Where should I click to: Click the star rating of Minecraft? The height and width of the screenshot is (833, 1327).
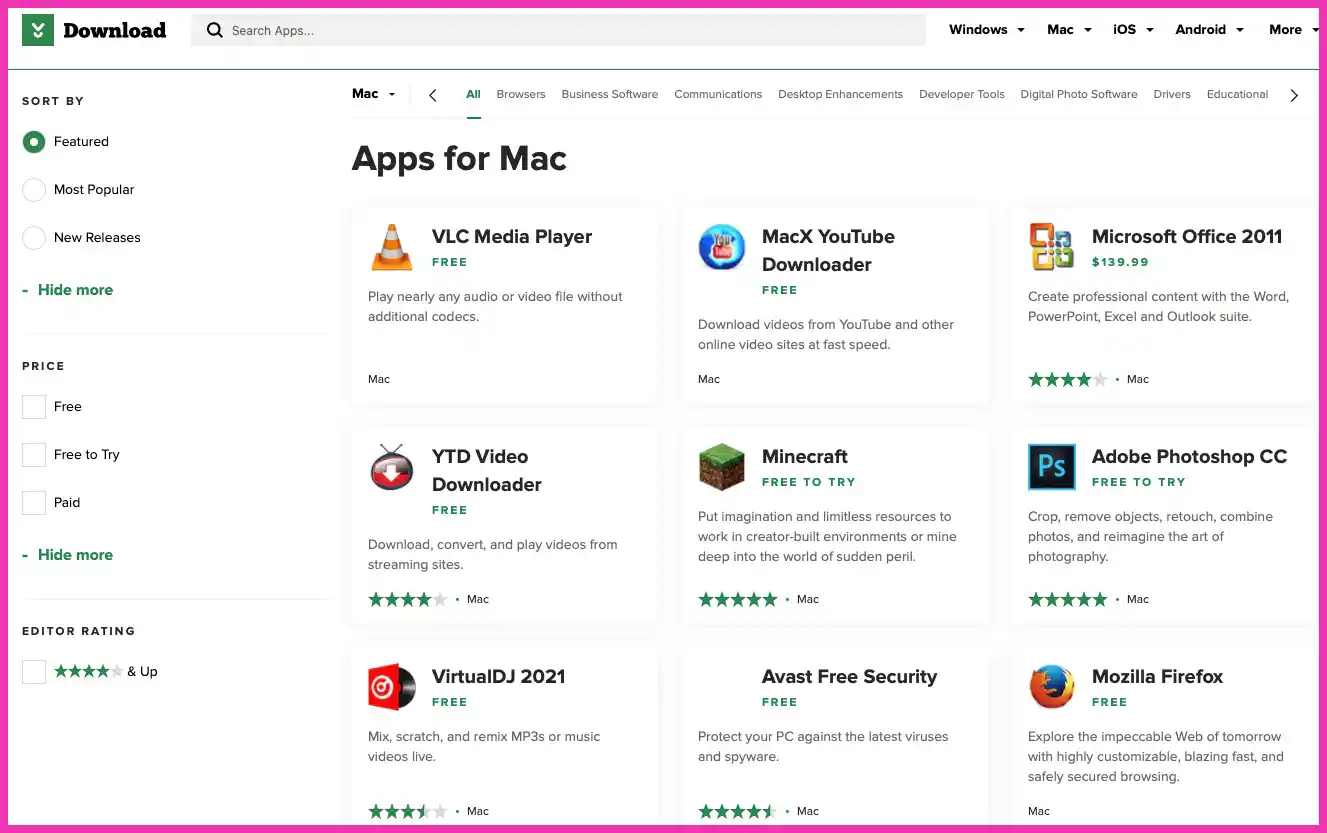tap(738, 599)
